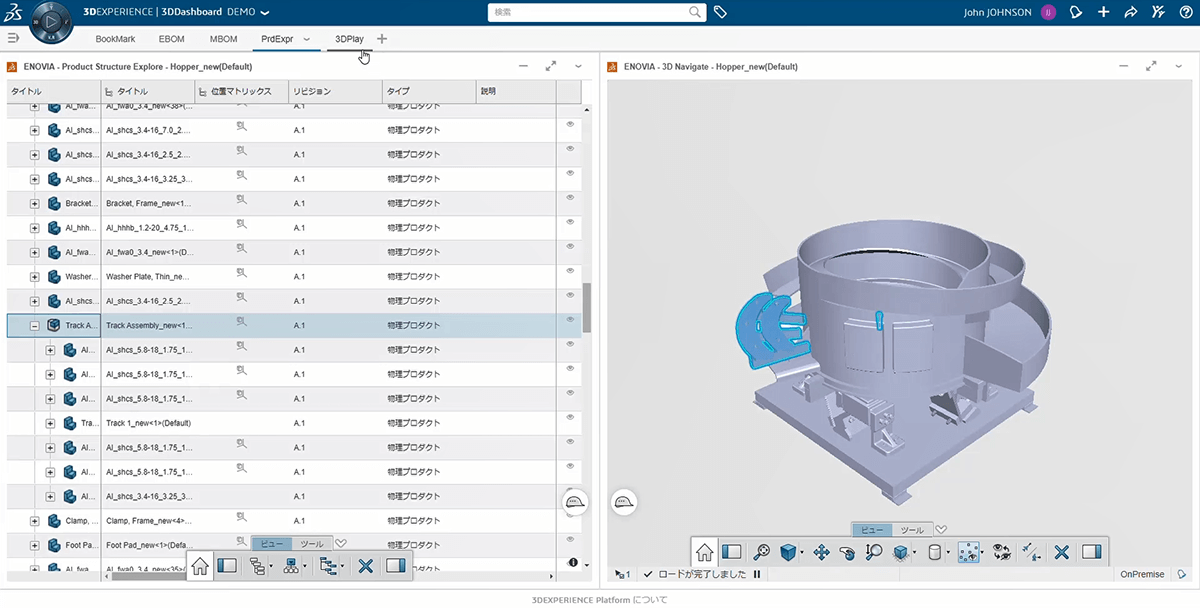Toggle the left dashboard menu icon
This screenshot has height=608, width=1200.
tap(13, 38)
